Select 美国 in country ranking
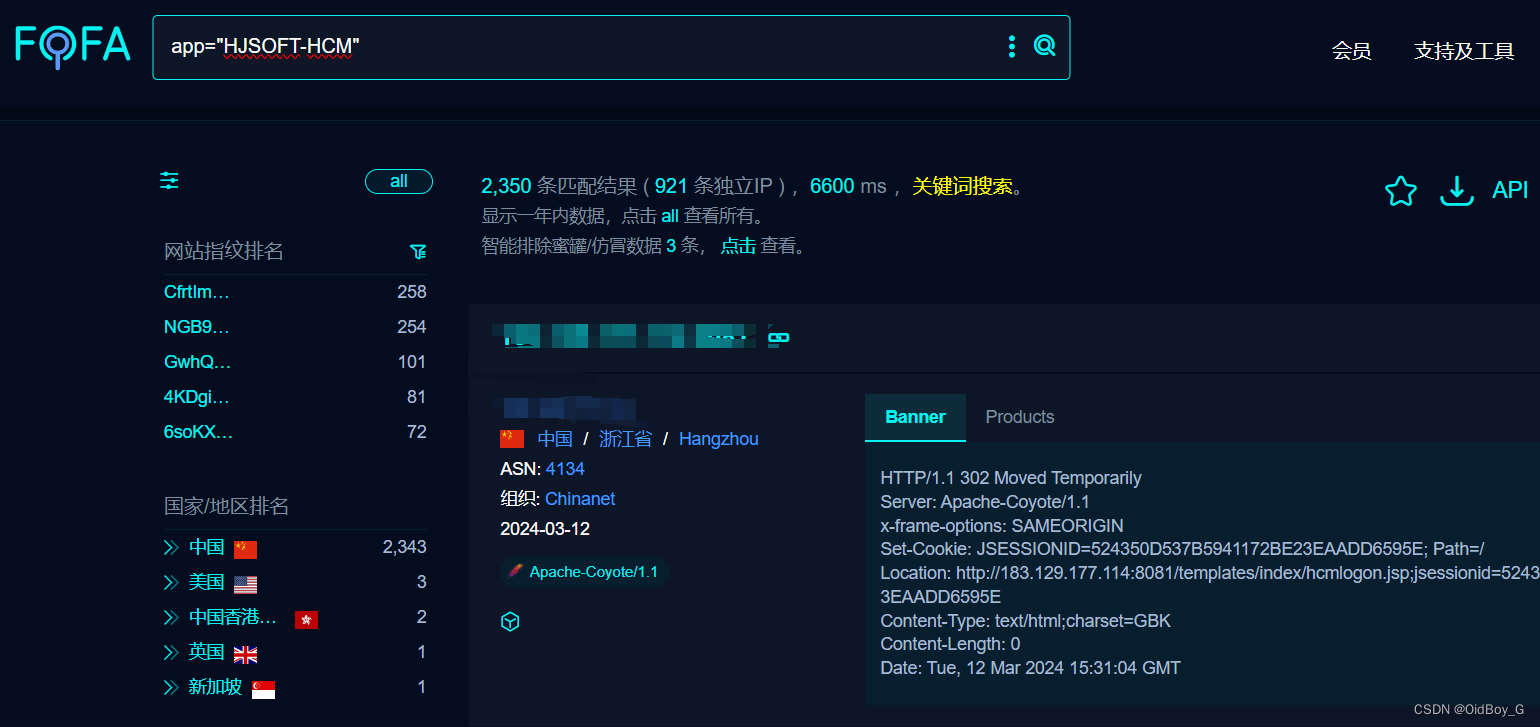The height and width of the screenshot is (727, 1540). tap(207, 582)
